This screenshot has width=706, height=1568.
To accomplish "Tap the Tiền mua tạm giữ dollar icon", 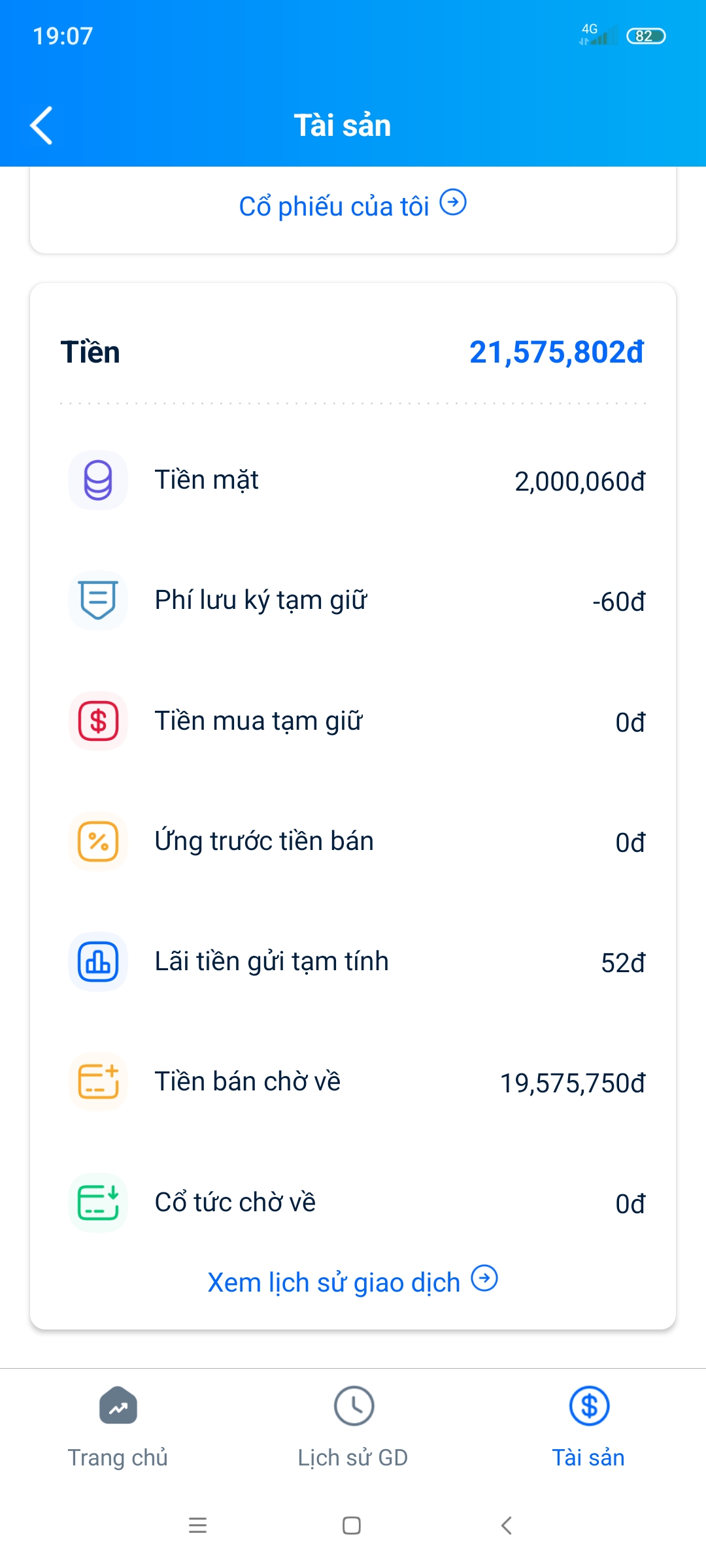I will 98,721.
